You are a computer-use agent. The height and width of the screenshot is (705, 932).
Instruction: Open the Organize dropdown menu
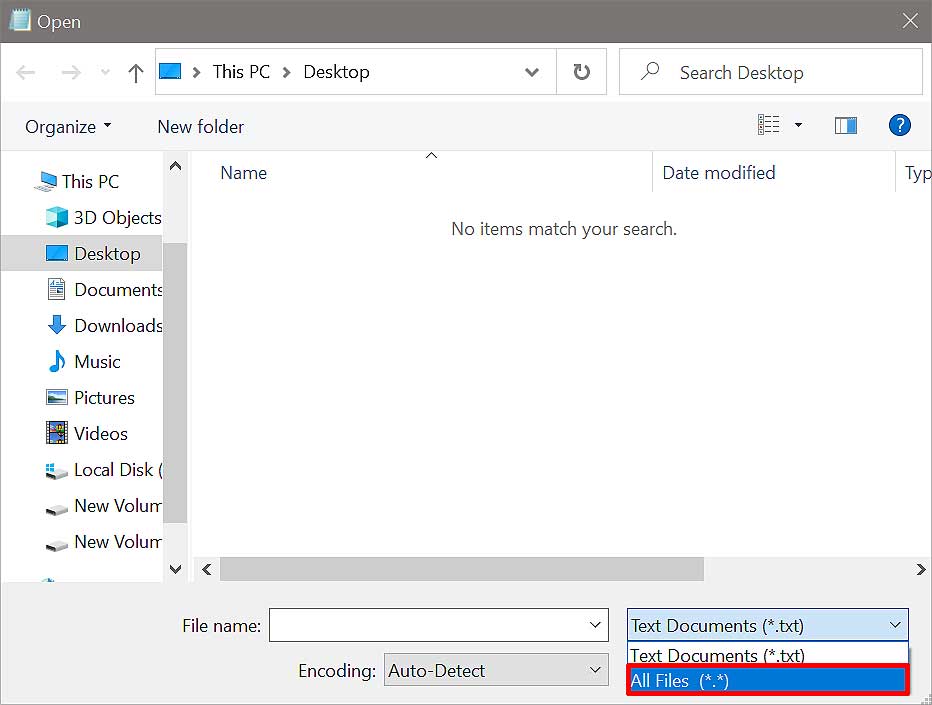(68, 127)
